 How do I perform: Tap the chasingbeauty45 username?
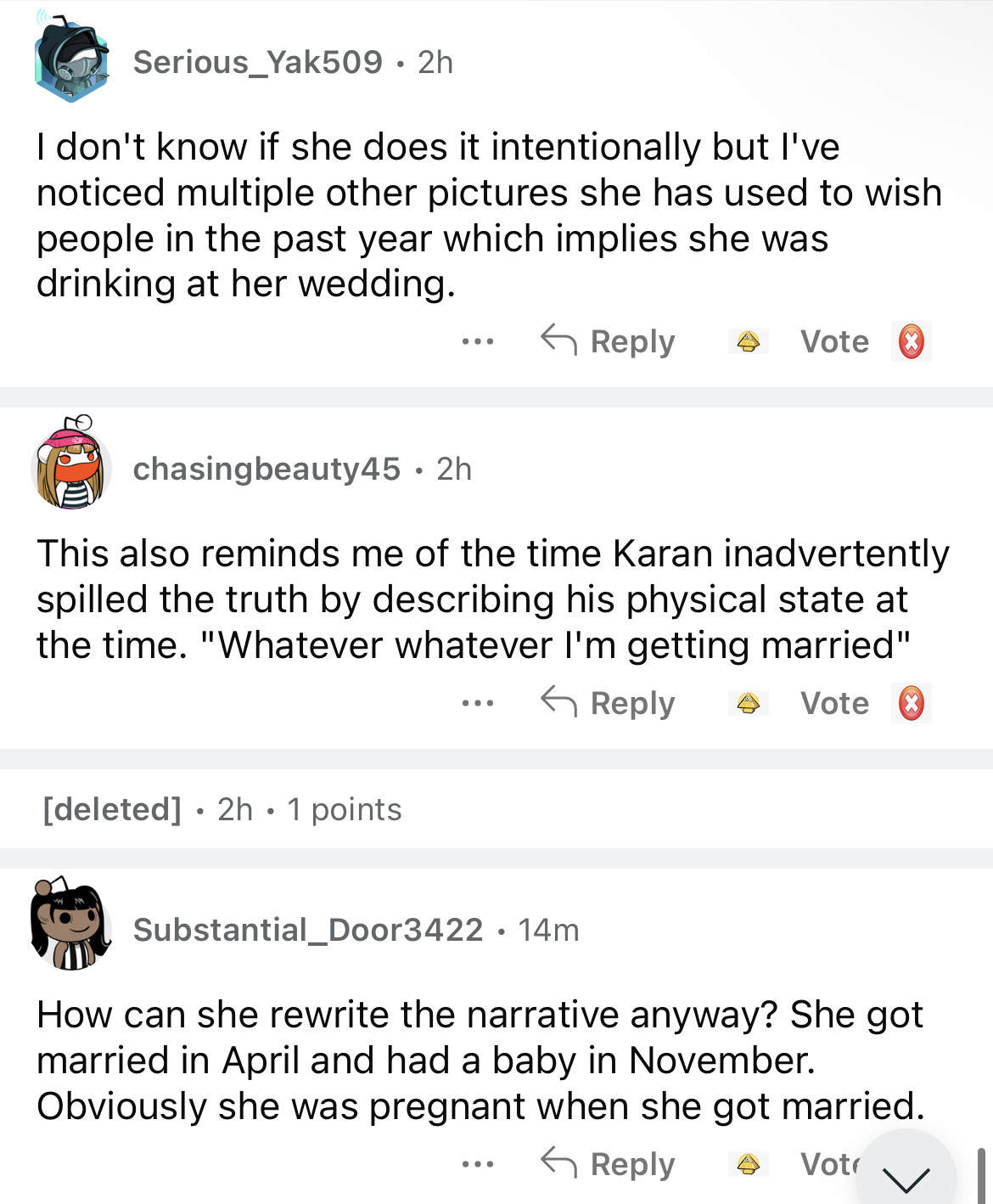coord(266,469)
